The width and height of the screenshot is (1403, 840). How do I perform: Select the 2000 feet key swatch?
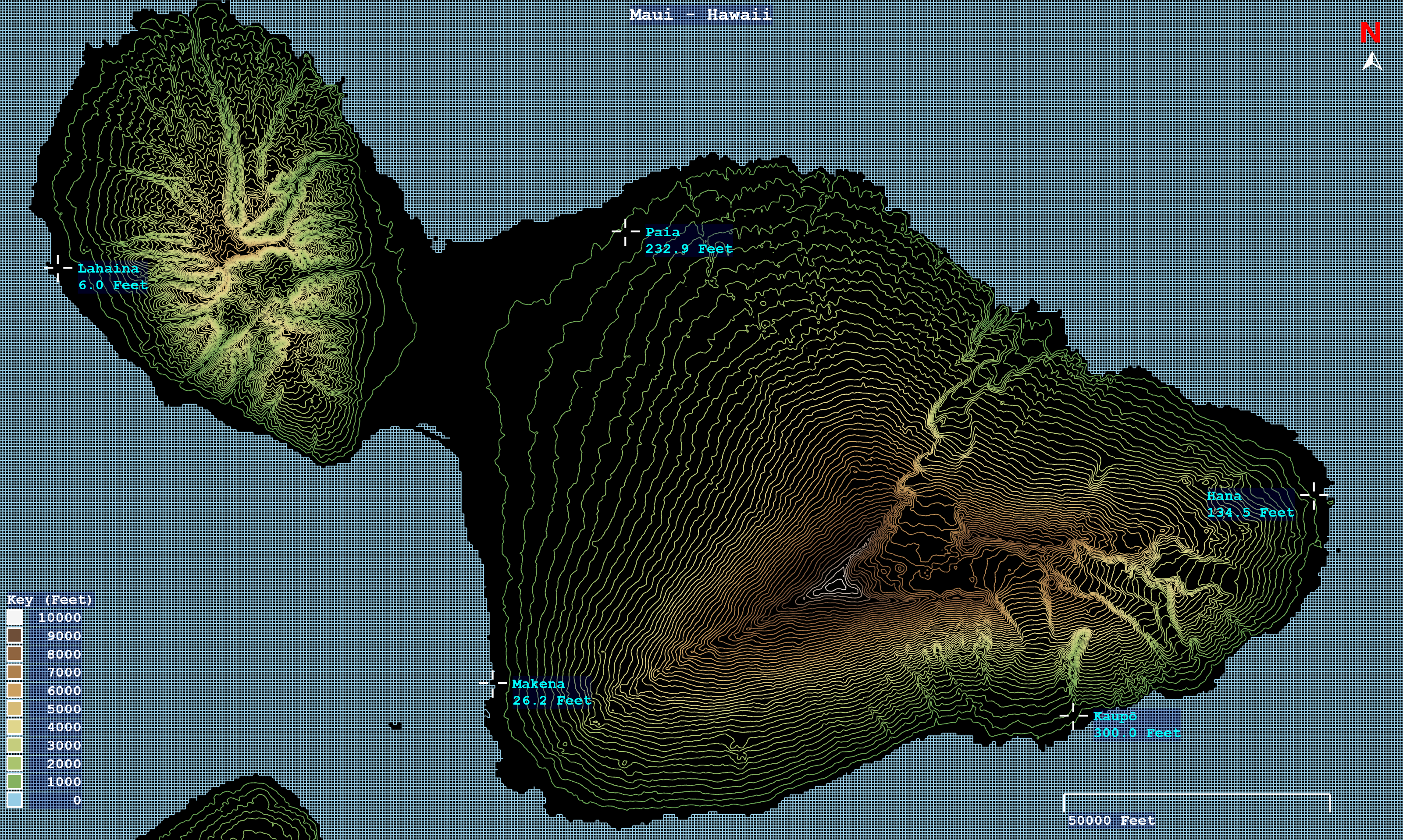[15, 764]
